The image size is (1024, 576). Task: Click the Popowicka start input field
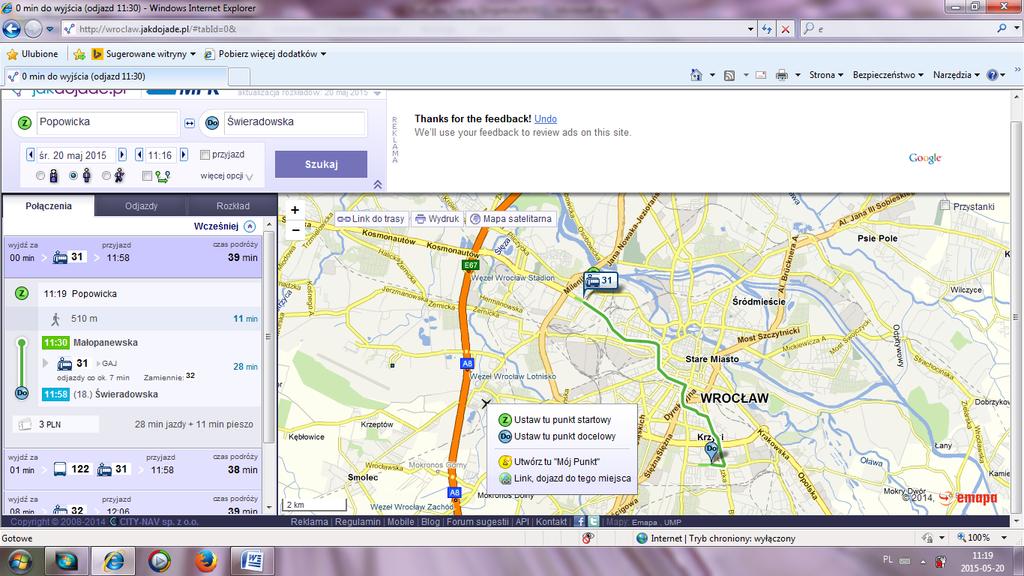(x=107, y=122)
